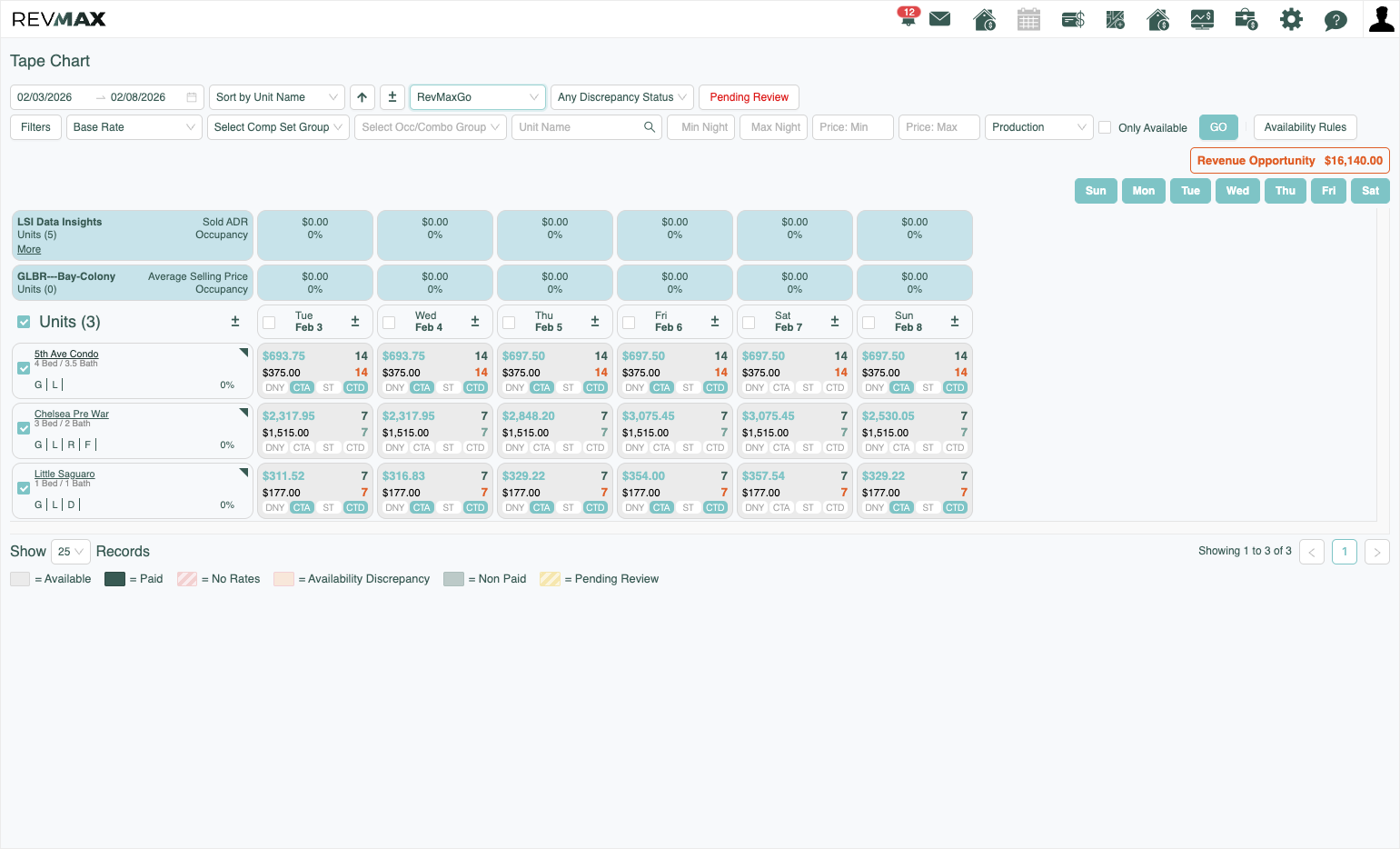Screen dimensions: 1400x849
Task: Click the plus-minus icon in Wed Feb 4 header
Action: coord(475,322)
